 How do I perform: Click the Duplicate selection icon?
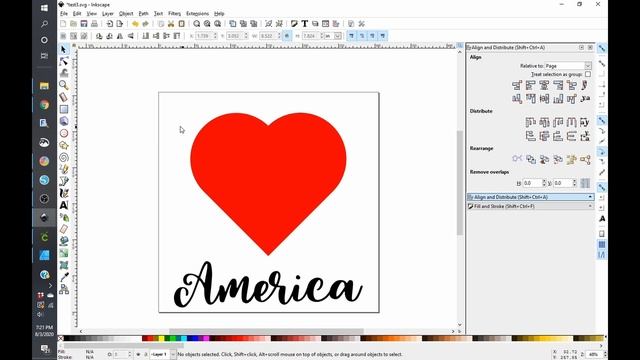pyautogui.click(x=233, y=24)
